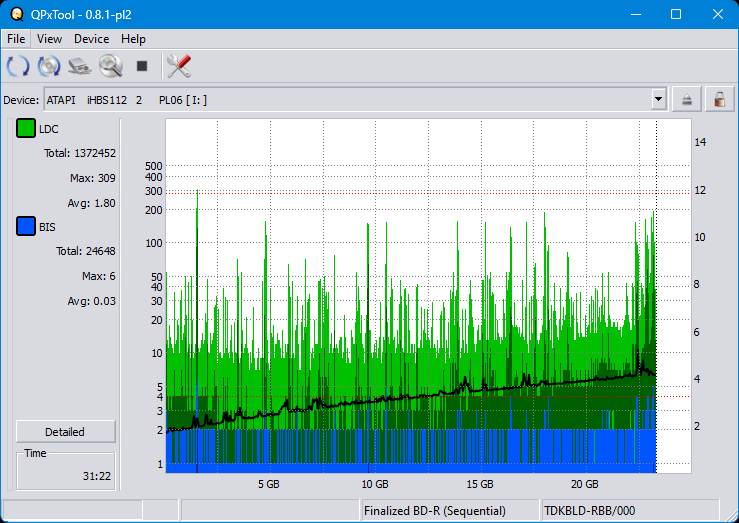Click the 500 label on left axis
The image size is (739, 523).
(154, 166)
